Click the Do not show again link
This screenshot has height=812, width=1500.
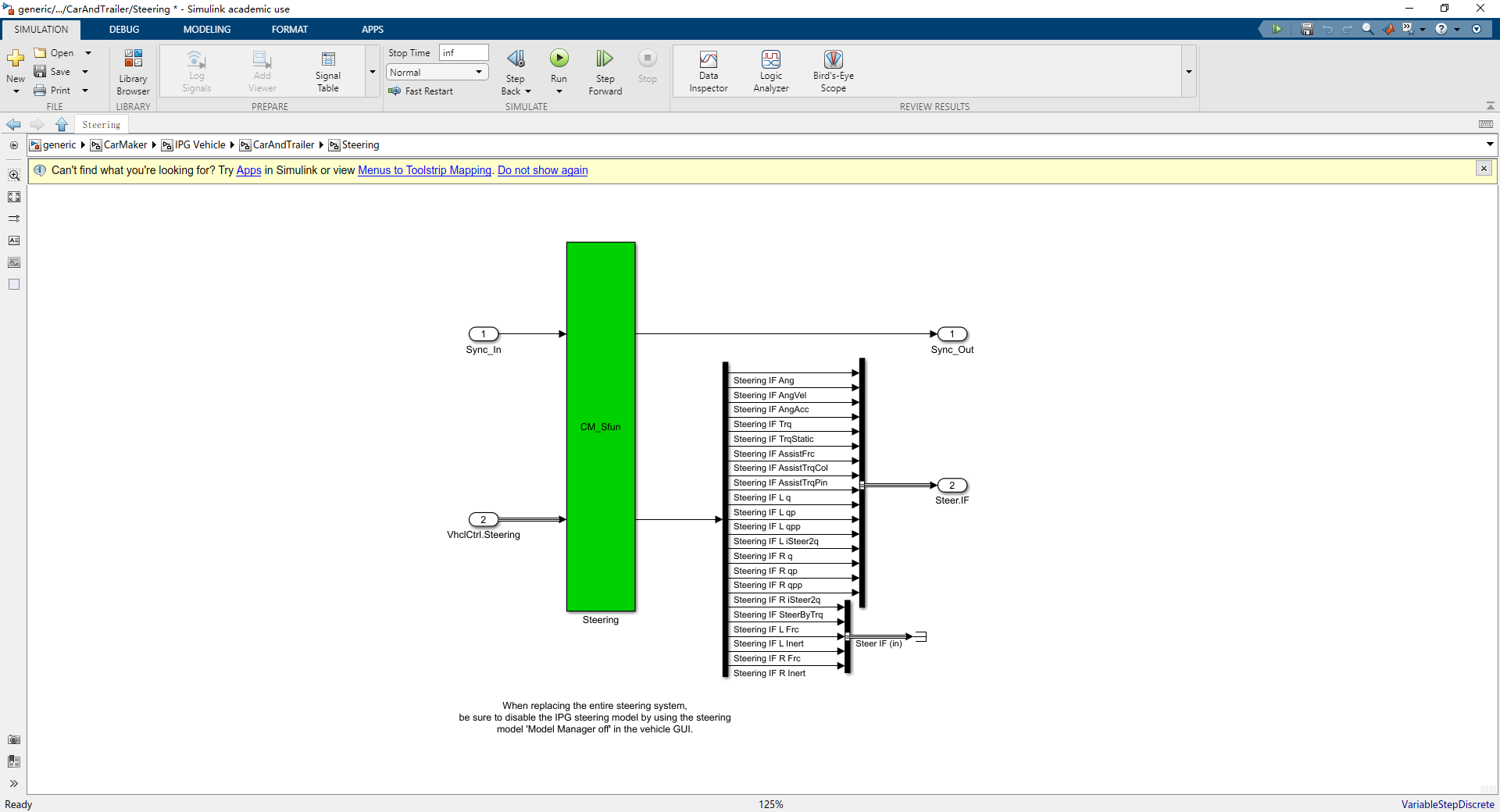click(x=543, y=170)
